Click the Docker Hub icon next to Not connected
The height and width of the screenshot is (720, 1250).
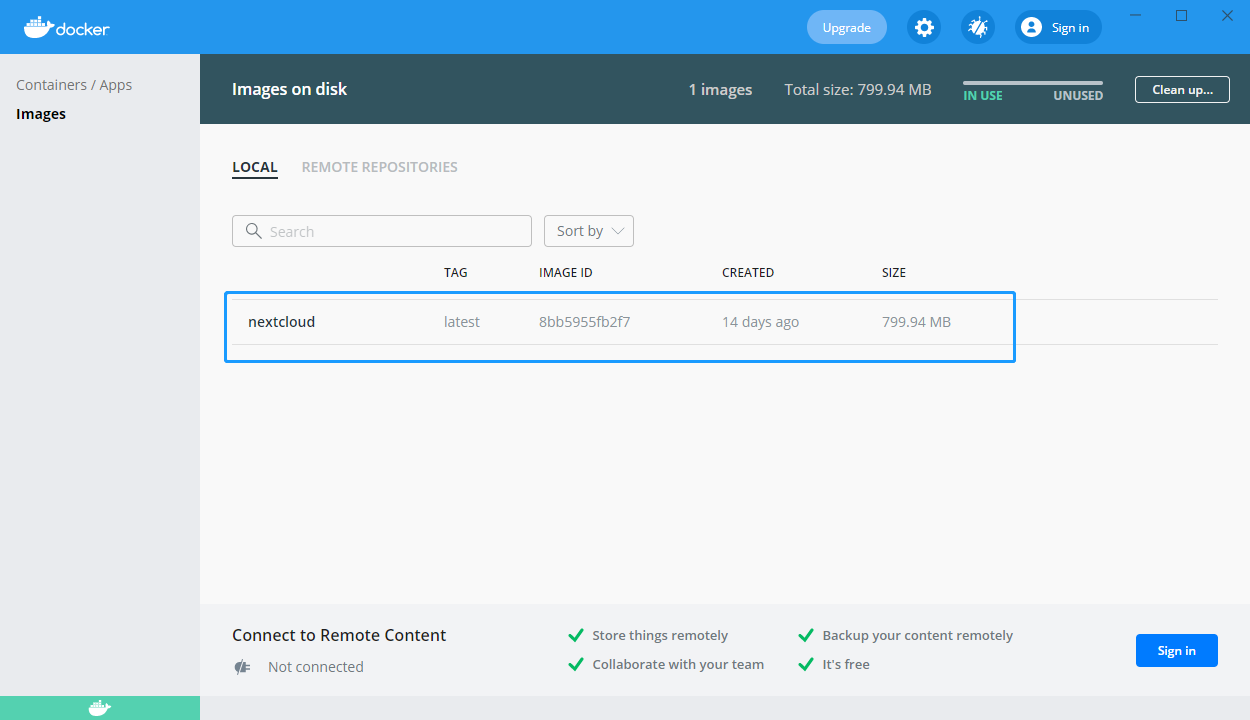[242, 667]
